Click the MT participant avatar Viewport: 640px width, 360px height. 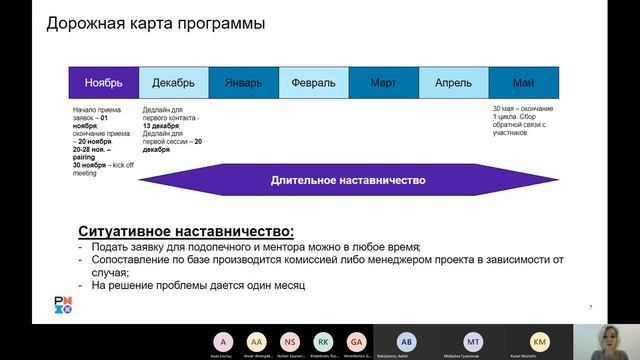[x=473, y=342]
